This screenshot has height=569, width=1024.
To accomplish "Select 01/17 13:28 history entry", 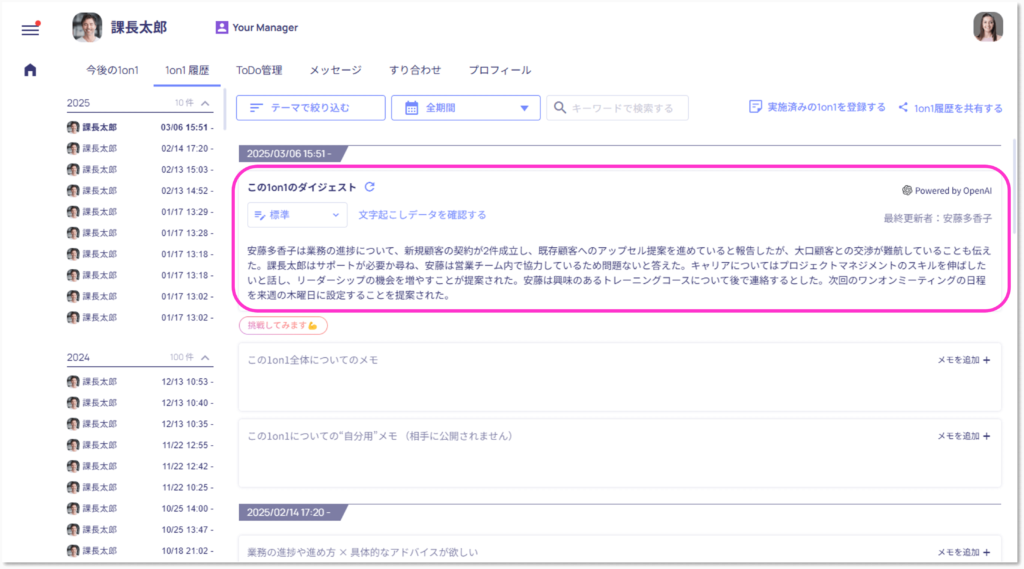I will point(140,233).
